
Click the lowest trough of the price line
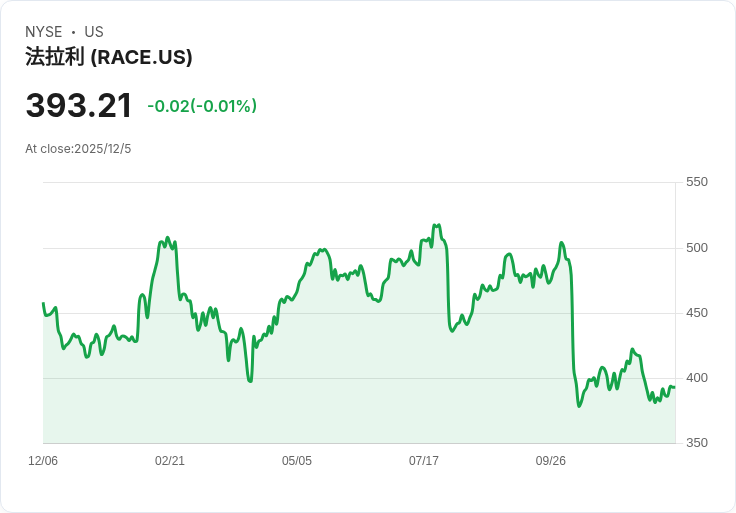(579, 406)
